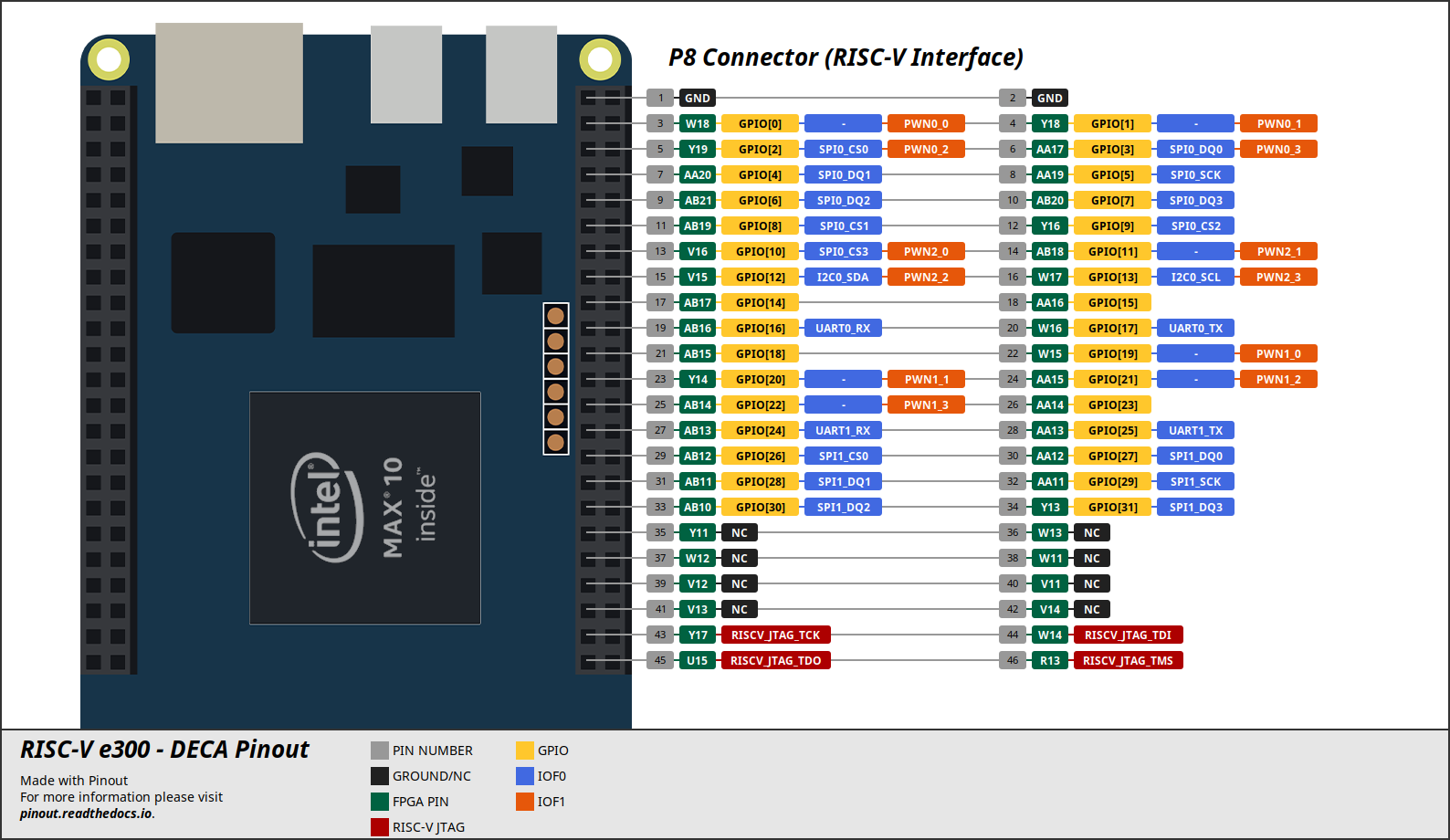Click the SPI0_CS2 label
Screen dimensions: 1450x840
click(x=1195, y=226)
